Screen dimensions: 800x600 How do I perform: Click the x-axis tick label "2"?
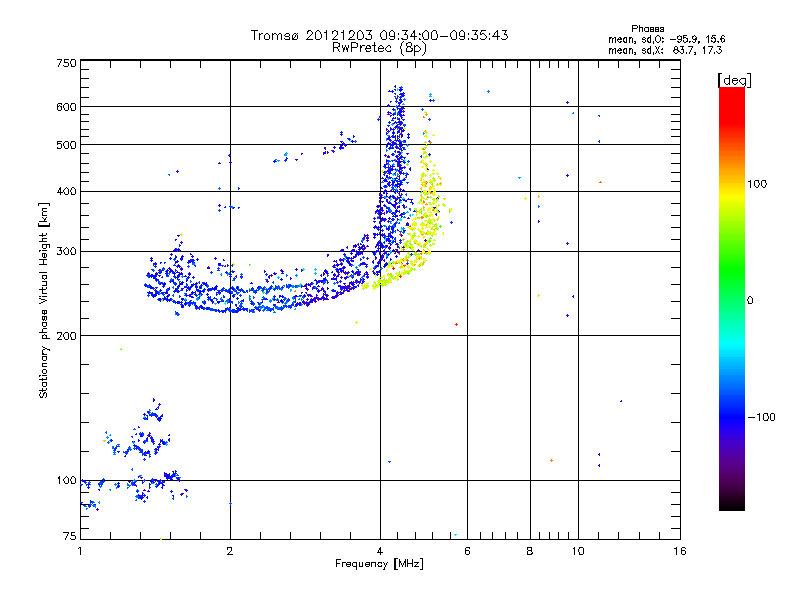tap(230, 551)
